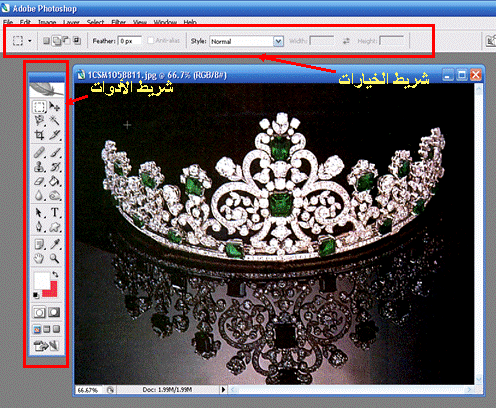Open the Filter menu
496x408 pixels.
click(118, 22)
